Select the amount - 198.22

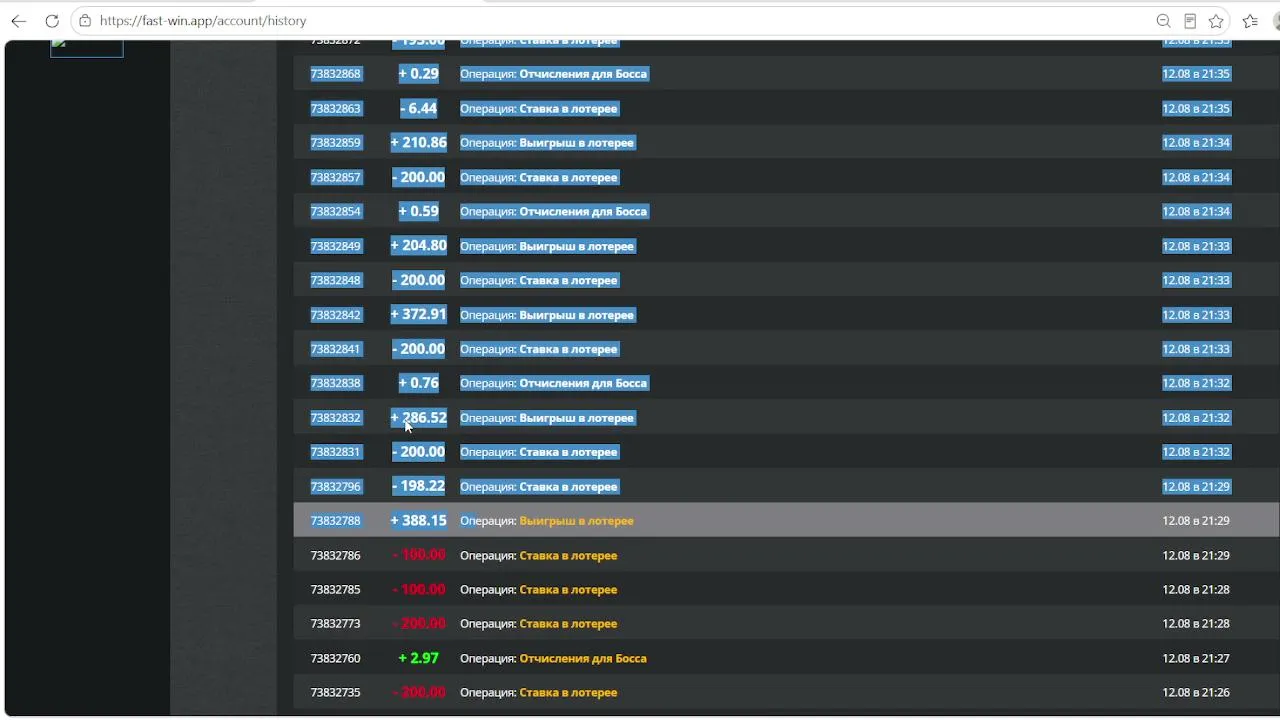[419, 487]
